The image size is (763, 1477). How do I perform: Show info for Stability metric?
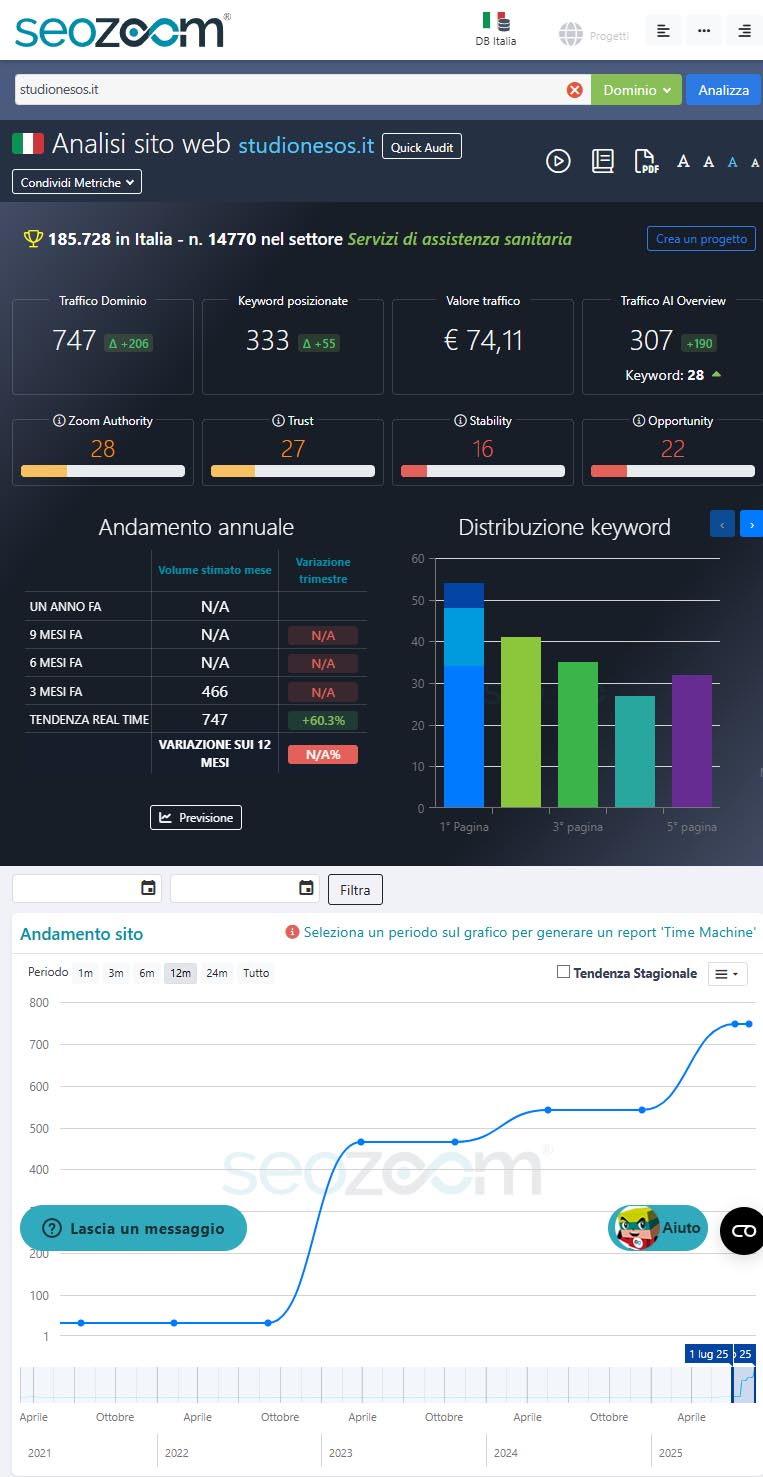pyautogui.click(x=460, y=421)
